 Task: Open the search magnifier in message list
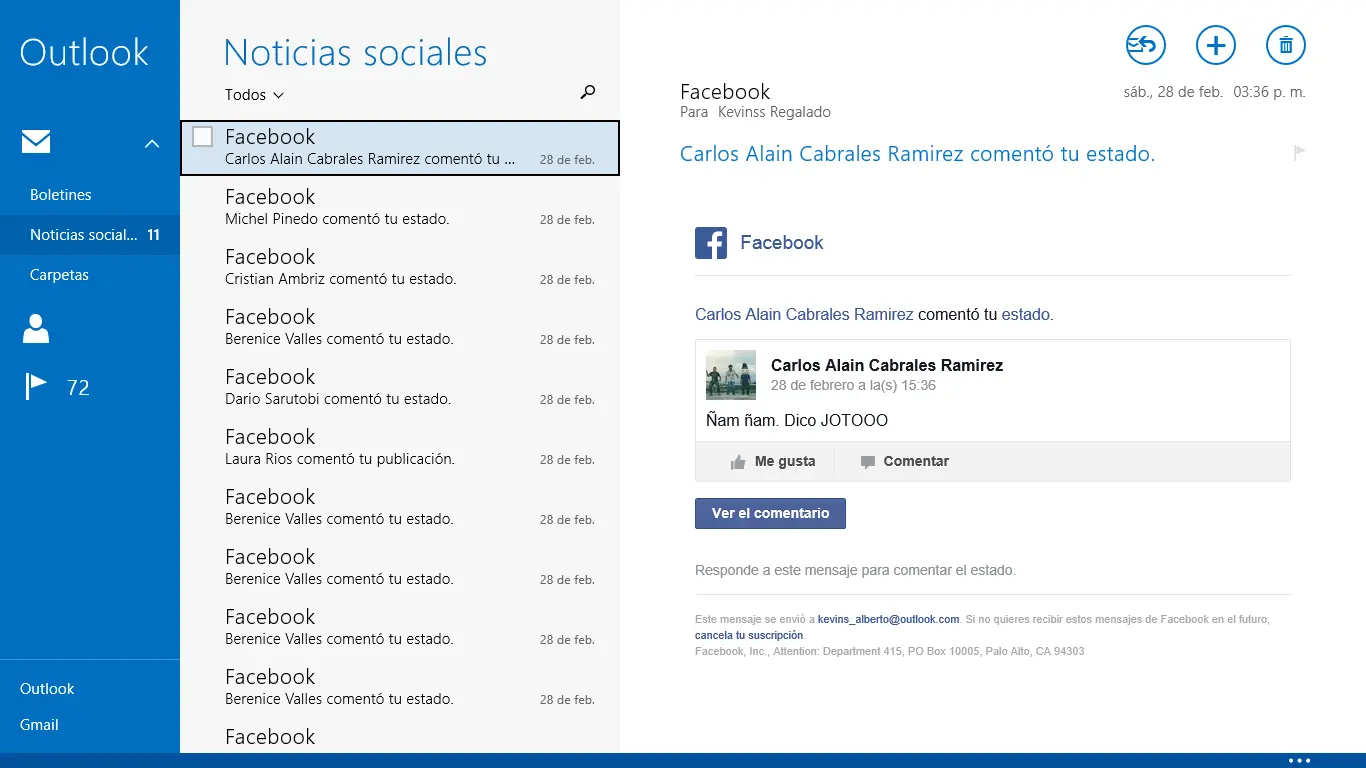pos(588,93)
